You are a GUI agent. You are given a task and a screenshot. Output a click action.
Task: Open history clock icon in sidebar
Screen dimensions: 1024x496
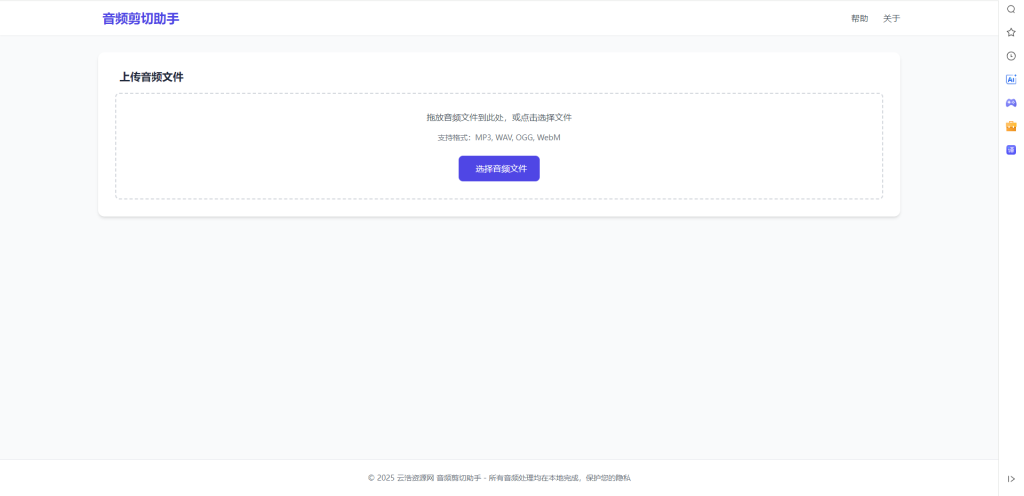pos(1011,56)
